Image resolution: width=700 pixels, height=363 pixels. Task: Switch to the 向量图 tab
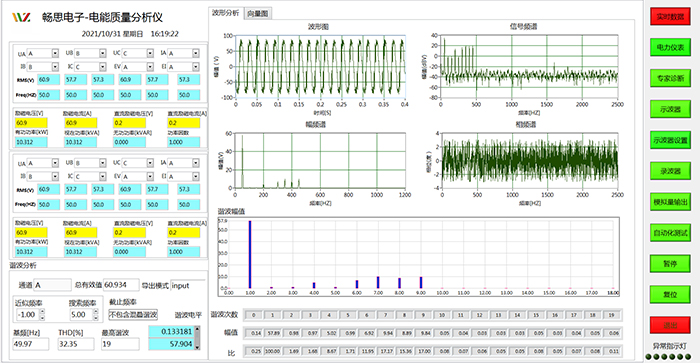coord(258,13)
